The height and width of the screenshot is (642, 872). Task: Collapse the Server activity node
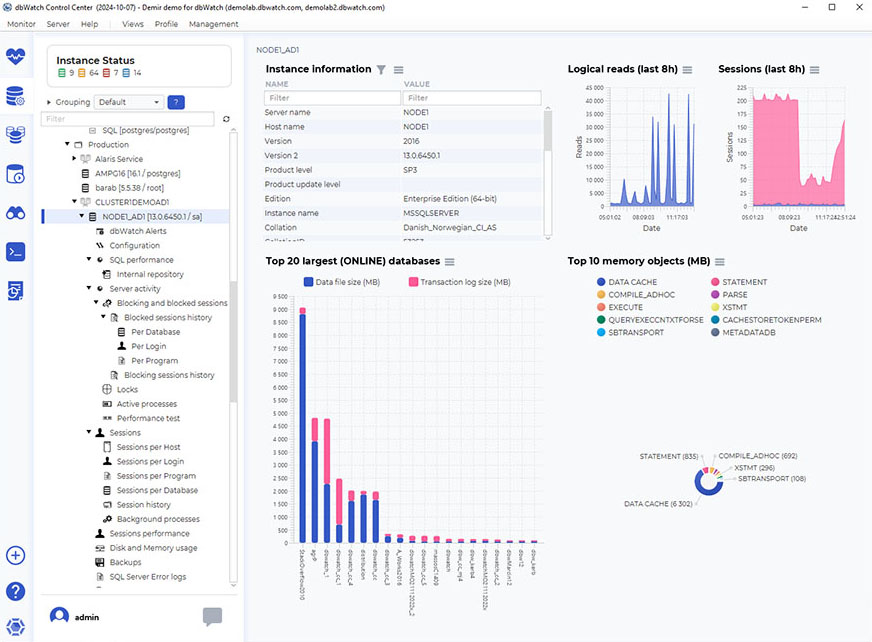pyautogui.click(x=89, y=288)
